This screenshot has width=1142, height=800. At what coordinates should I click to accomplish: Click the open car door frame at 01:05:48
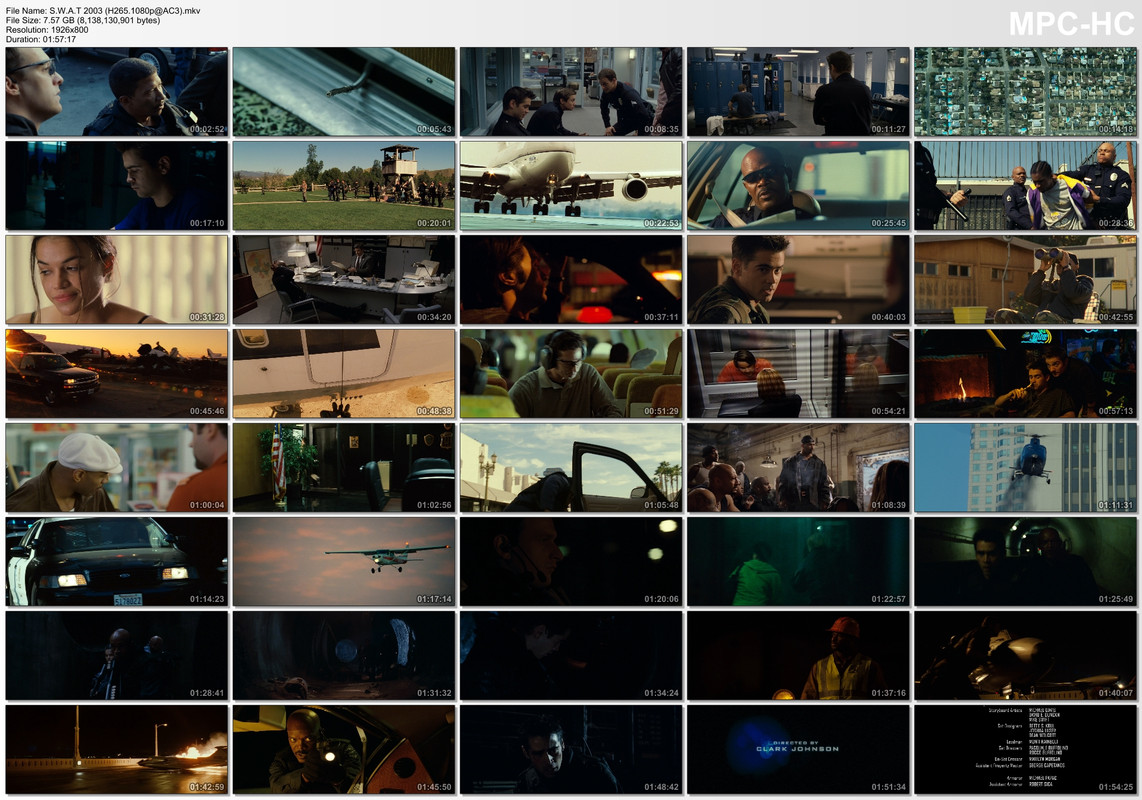click(571, 468)
